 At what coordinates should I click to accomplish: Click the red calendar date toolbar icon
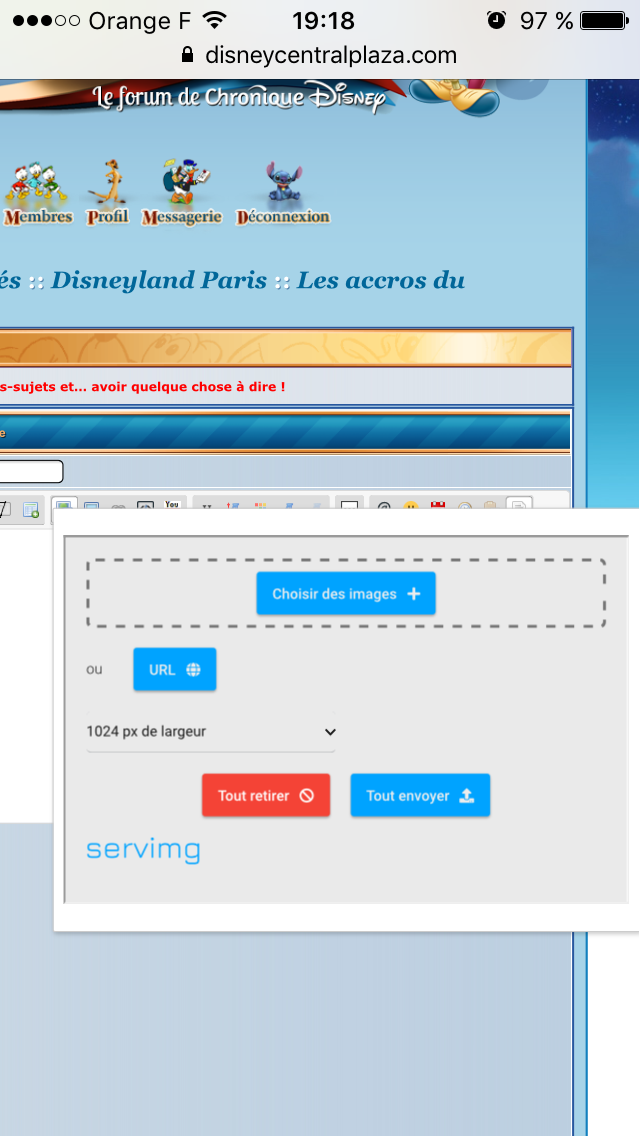(437, 506)
